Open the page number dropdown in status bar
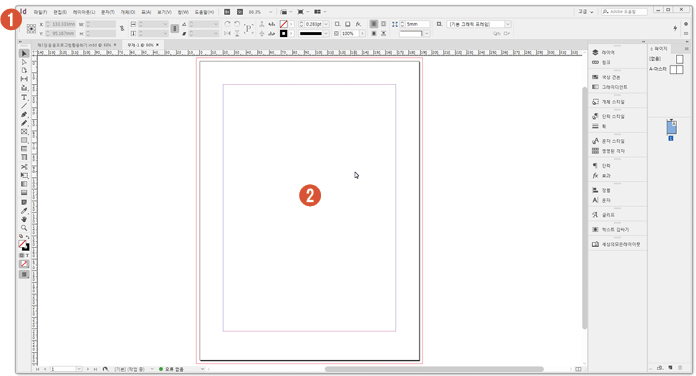696x376 pixels. pos(79,369)
